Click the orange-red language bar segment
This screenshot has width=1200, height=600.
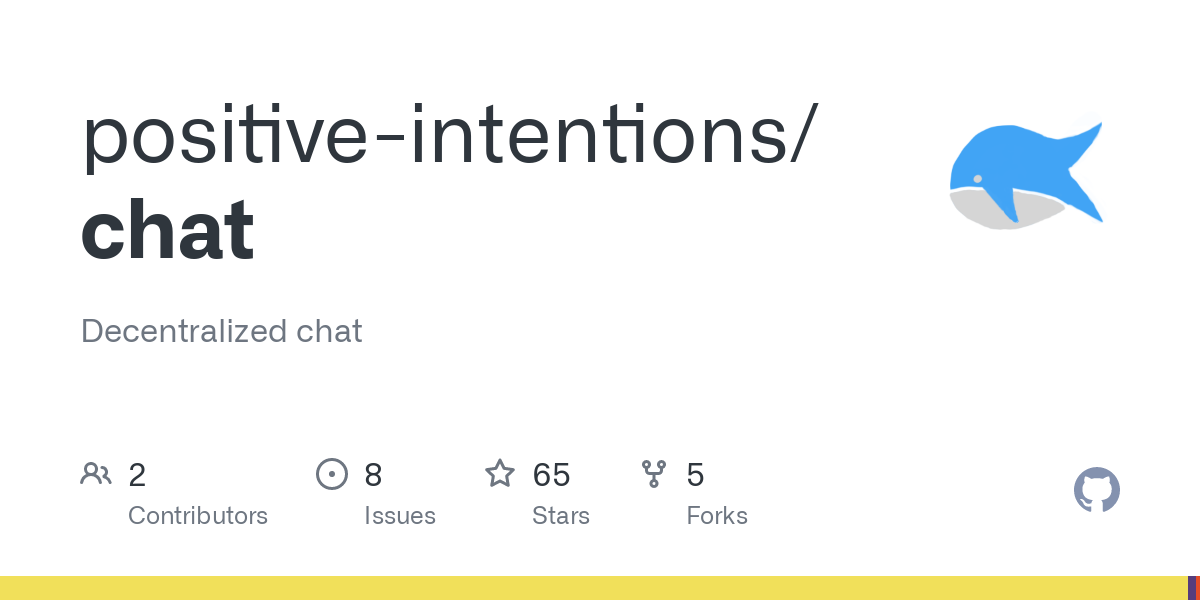click(1197, 588)
